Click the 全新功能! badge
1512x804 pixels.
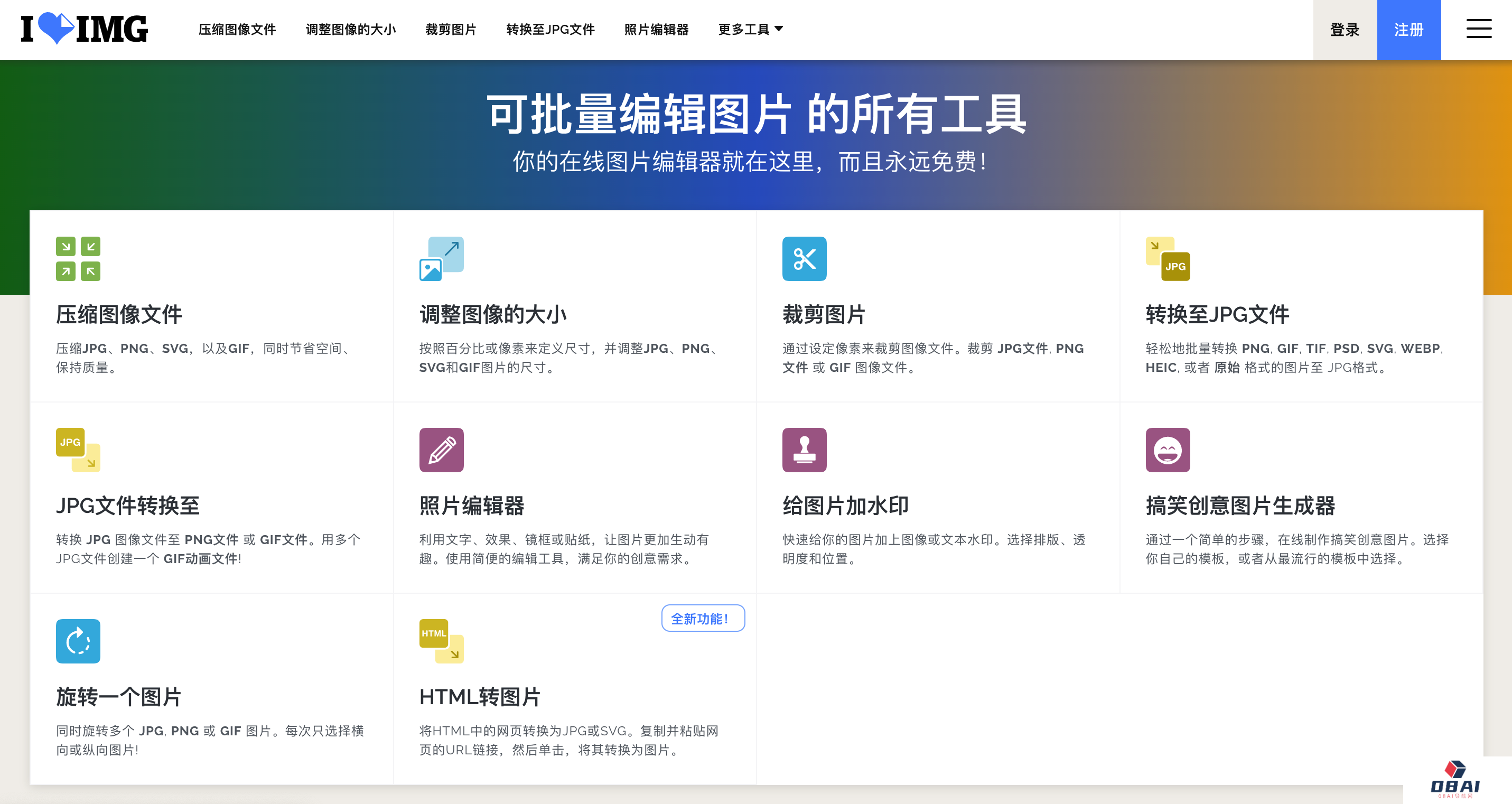[x=703, y=619]
